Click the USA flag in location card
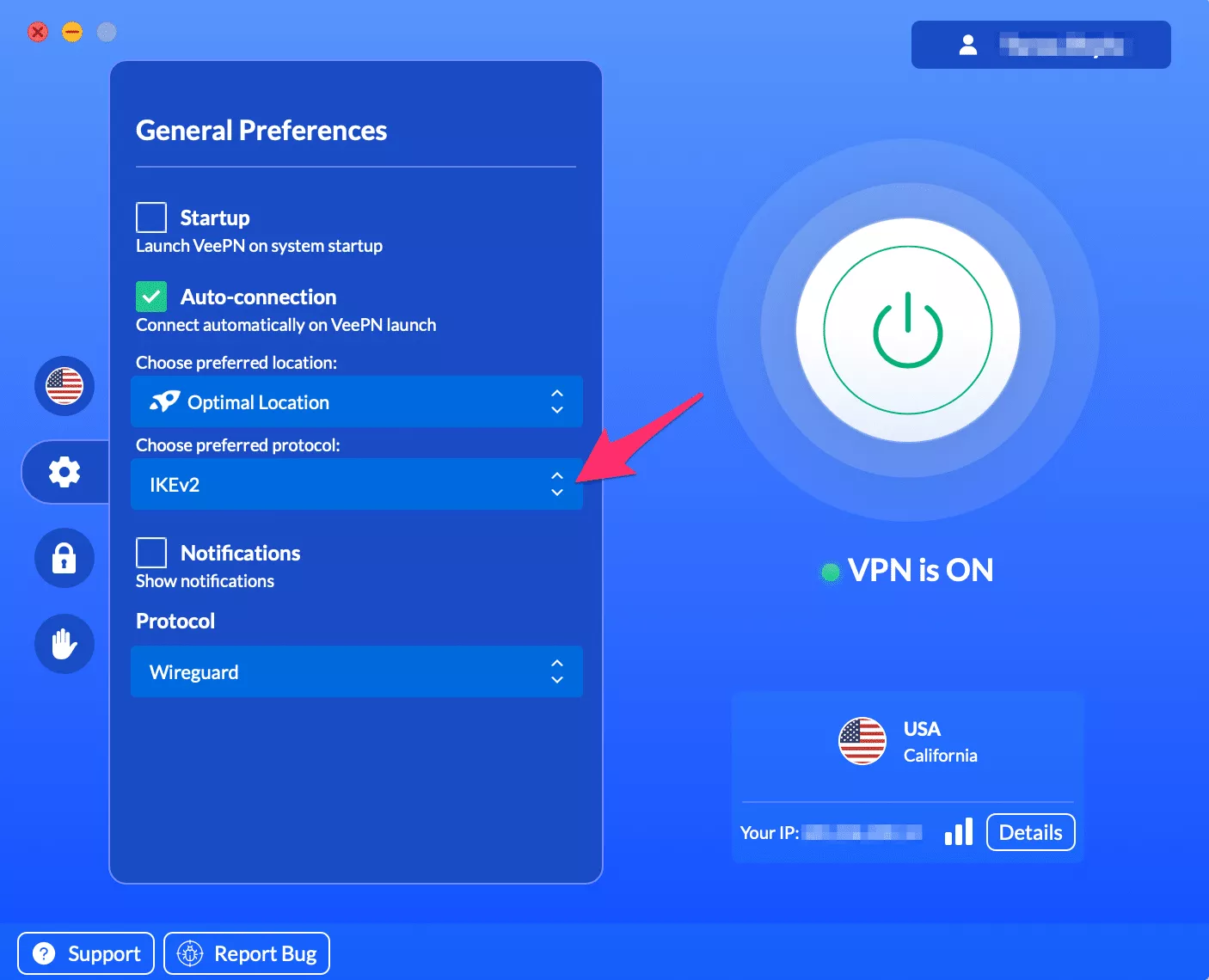 [862, 741]
